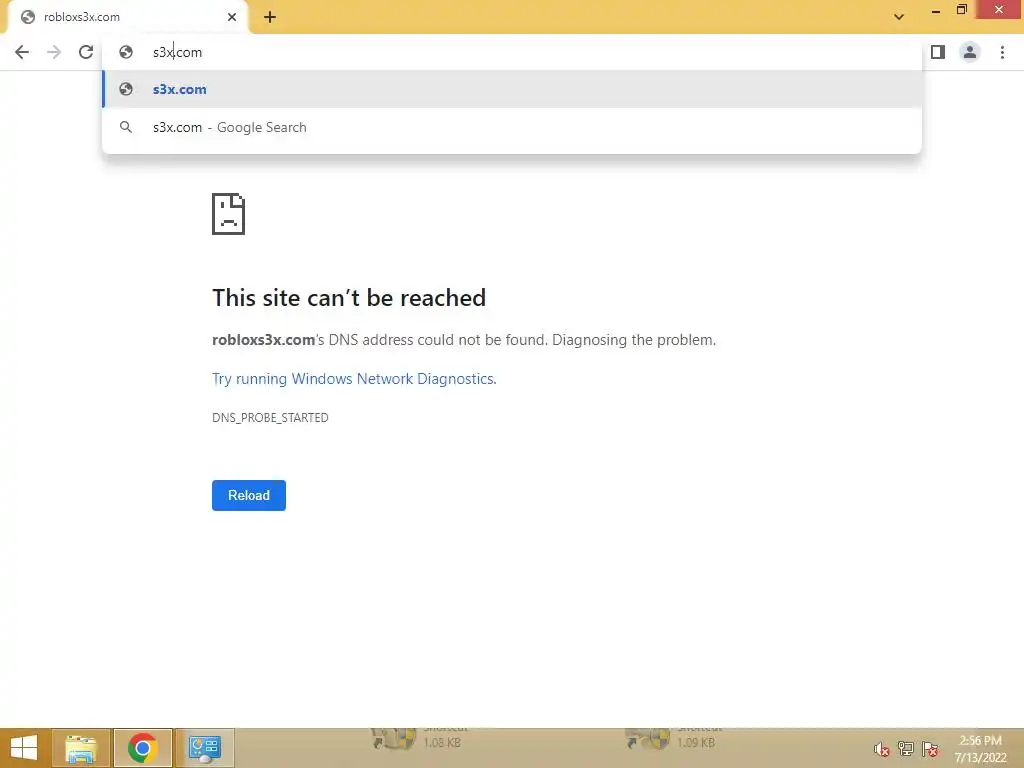This screenshot has width=1024, height=768.
Task: Go back using the browser back arrow
Action: click(x=22, y=52)
